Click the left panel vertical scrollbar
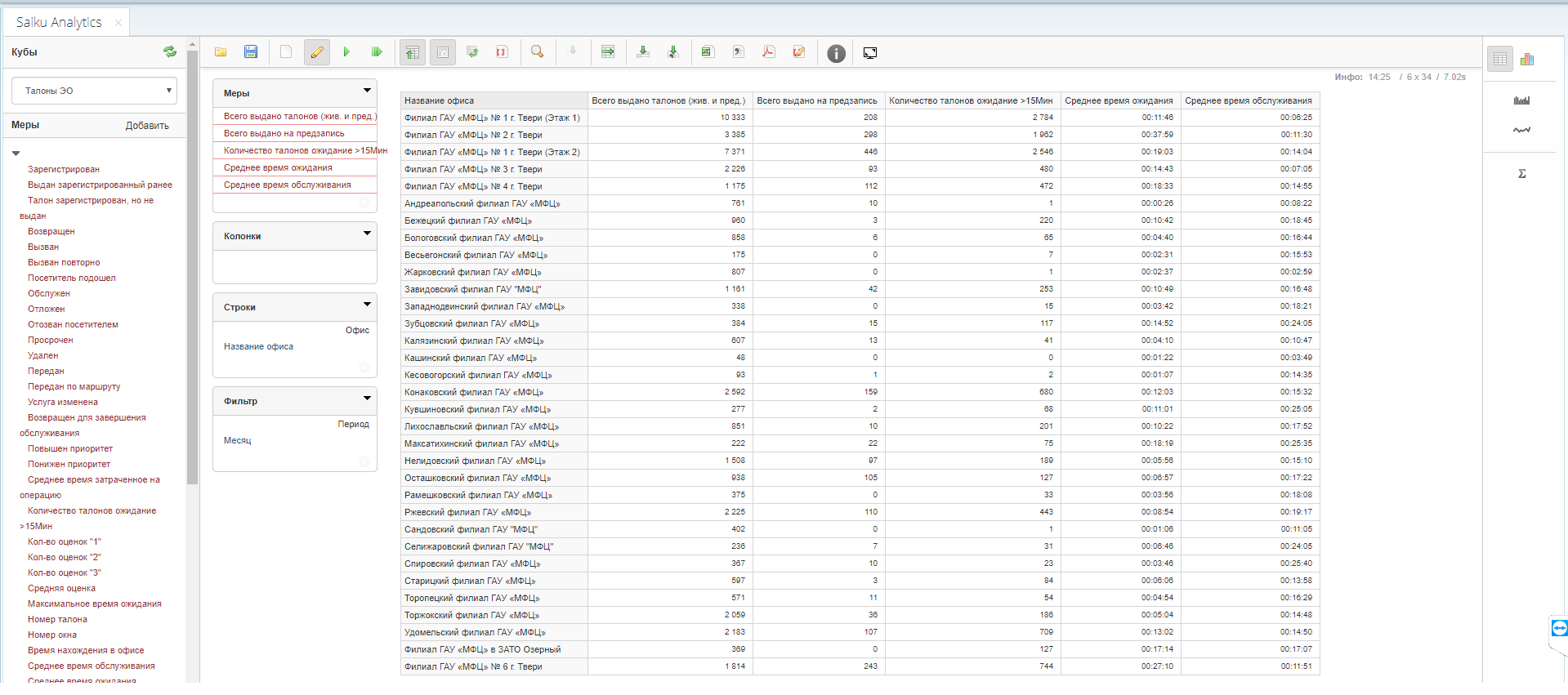 click(193, 268)
